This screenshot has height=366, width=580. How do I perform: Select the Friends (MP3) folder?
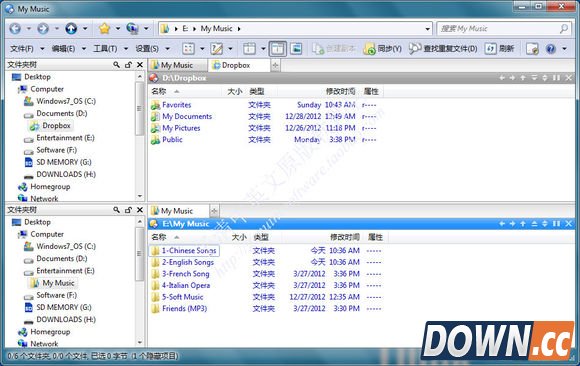184,309
